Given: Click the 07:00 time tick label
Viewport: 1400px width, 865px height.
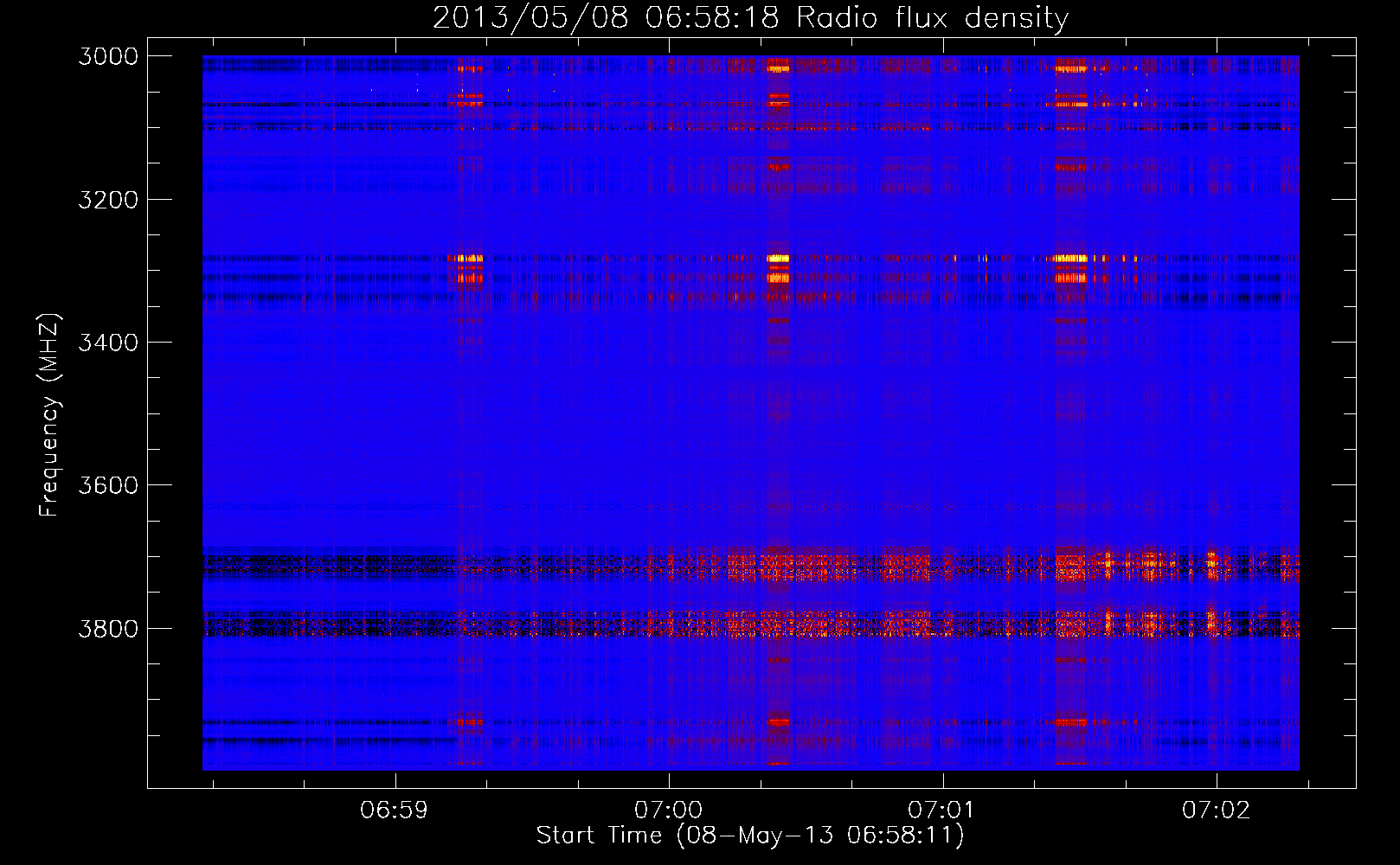Looking at the screenshot, I should coord(669,811).
